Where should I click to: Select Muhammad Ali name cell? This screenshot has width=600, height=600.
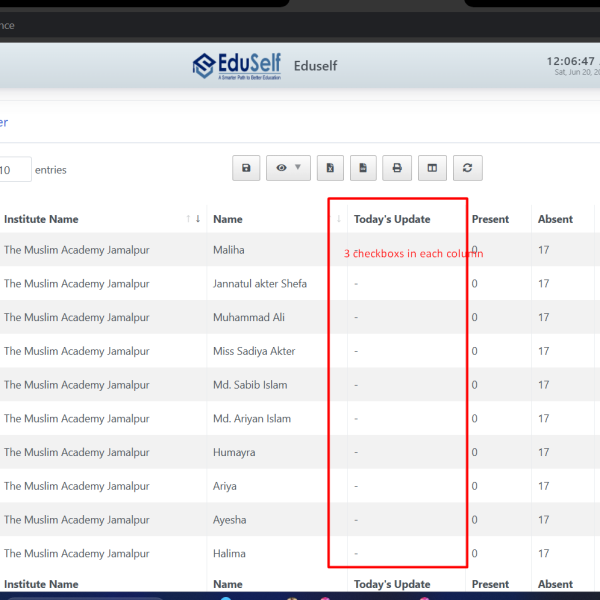(249, 317)
